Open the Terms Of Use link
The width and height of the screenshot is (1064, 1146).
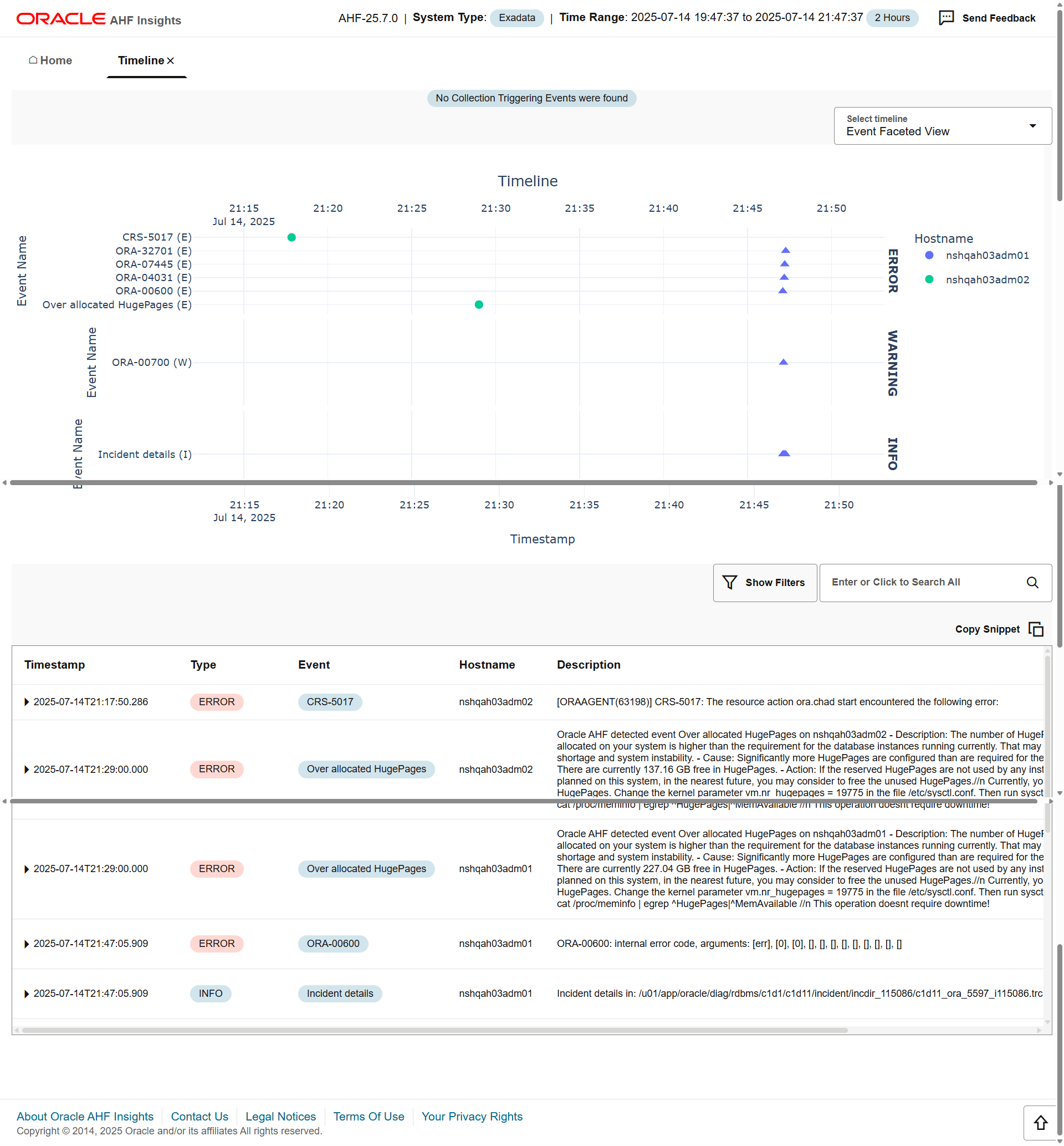click(369, 1116)
